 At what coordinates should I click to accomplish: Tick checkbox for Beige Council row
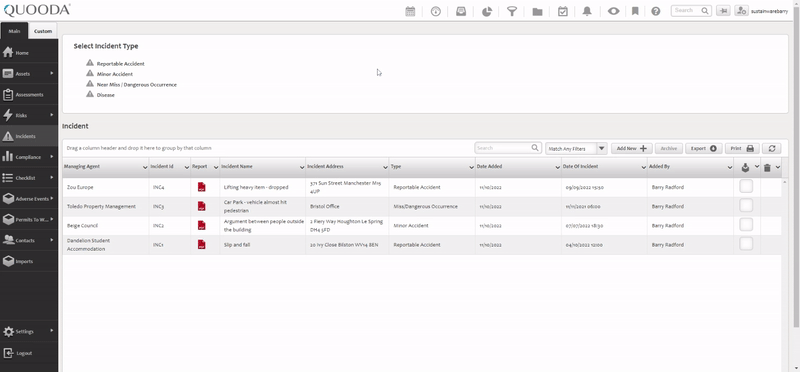746,225
